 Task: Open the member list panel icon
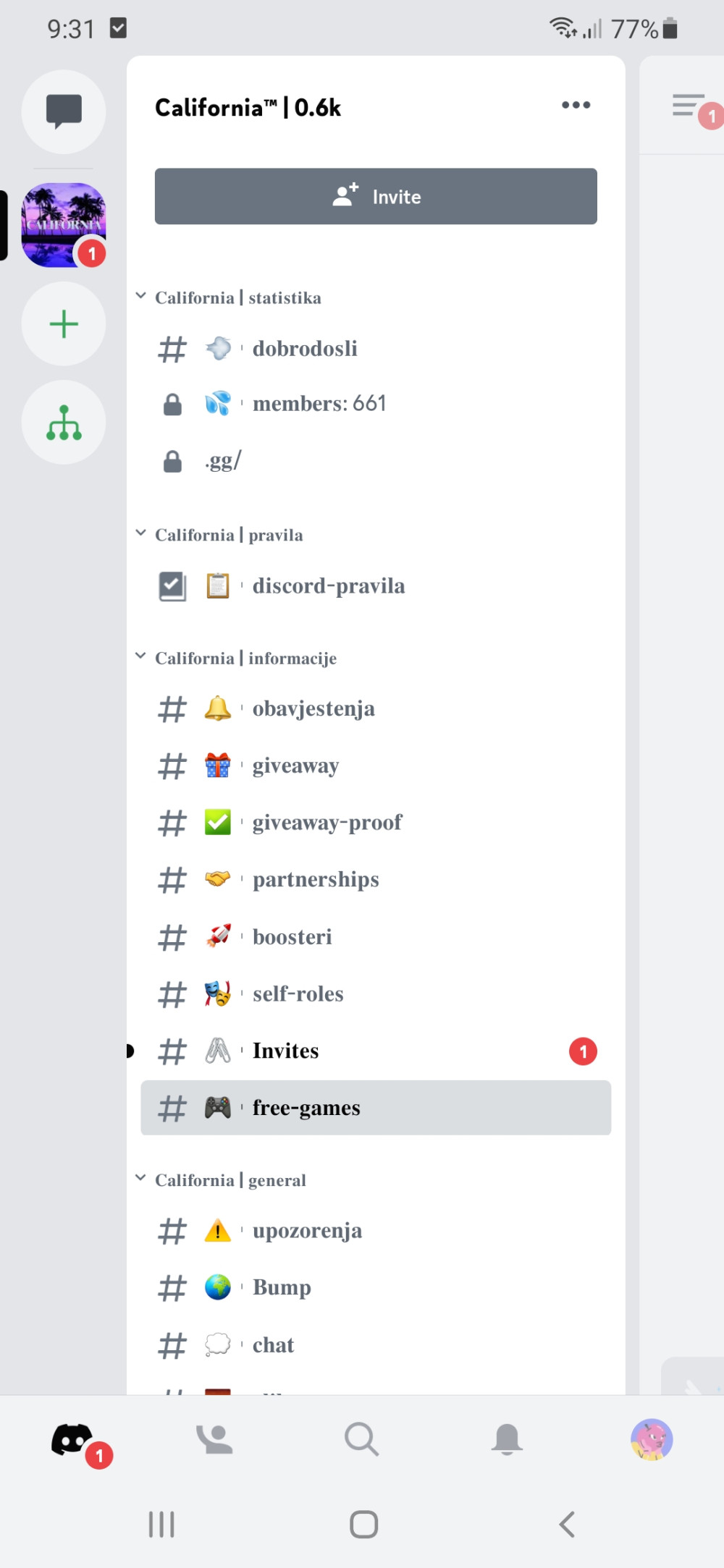tap(686, 106)
